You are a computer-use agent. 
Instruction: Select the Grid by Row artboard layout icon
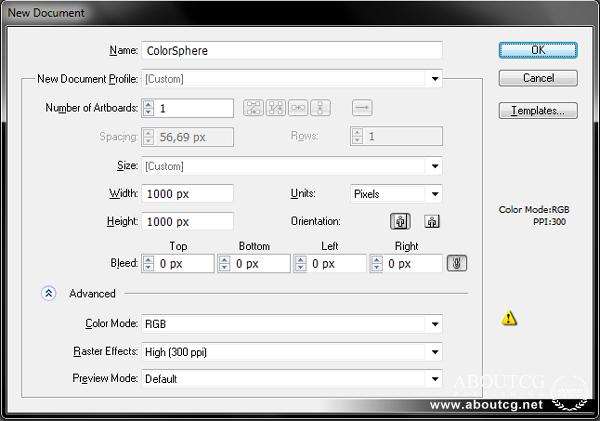click(x=253, y=108)
